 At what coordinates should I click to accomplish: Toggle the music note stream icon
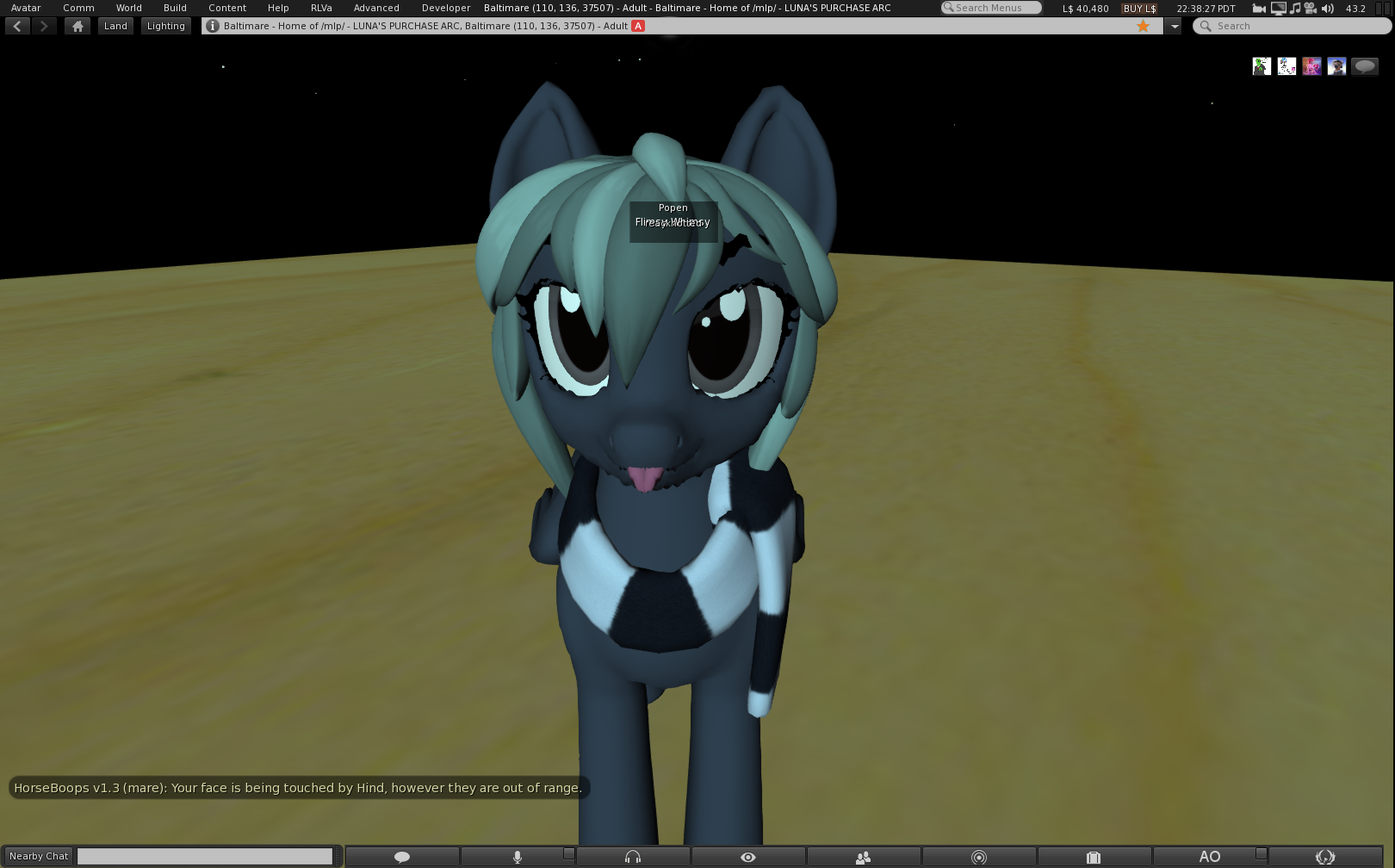pyautogui.click(x=1295, y=9)
